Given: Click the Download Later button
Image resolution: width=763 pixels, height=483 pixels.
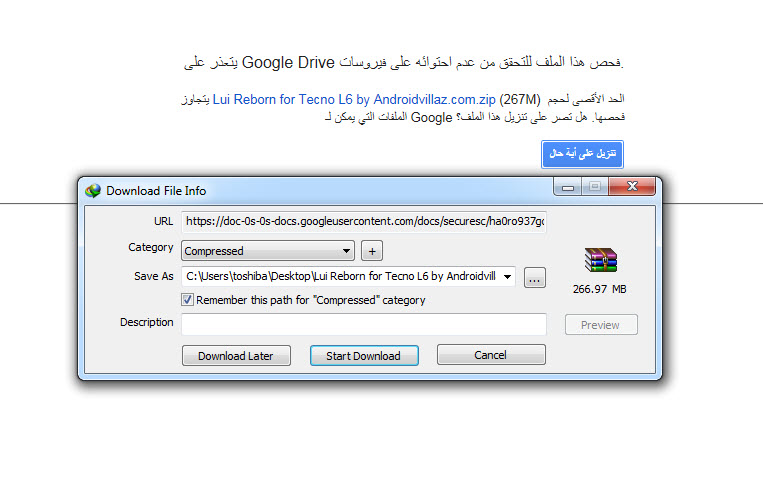Looking at the screenshot, I should point(236,356).
